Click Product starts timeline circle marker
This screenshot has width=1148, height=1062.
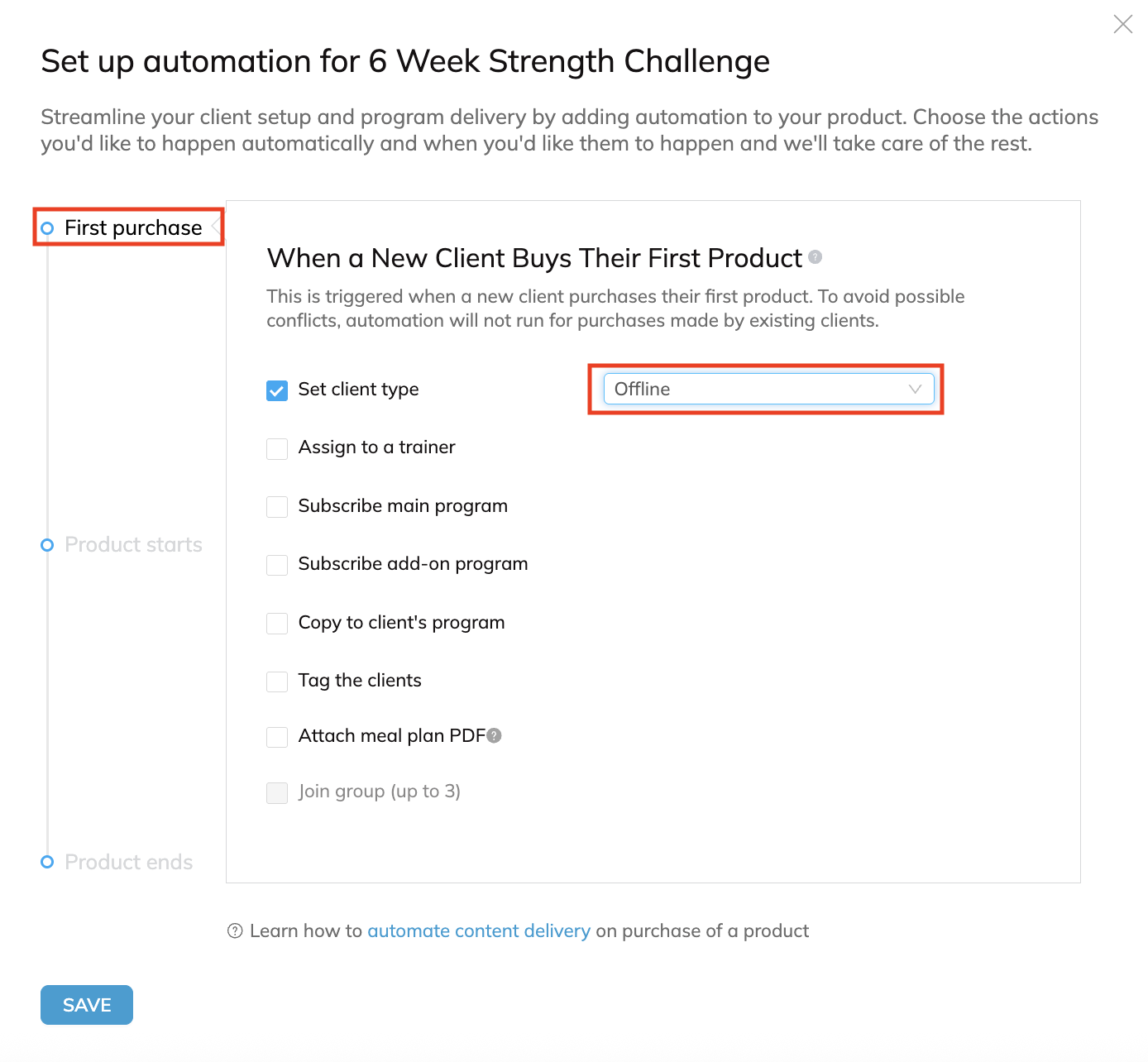(47, 545)
